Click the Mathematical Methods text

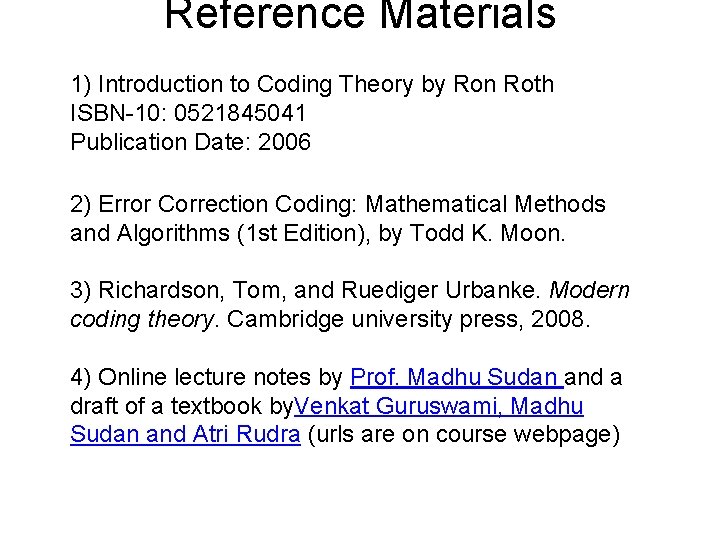pos(486,204)
